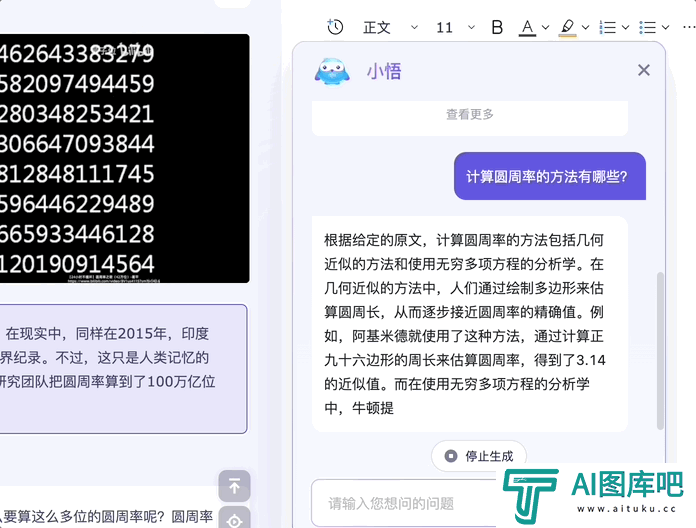
Task: Expand the highlight color options arrow
Action: pos(585,28)
